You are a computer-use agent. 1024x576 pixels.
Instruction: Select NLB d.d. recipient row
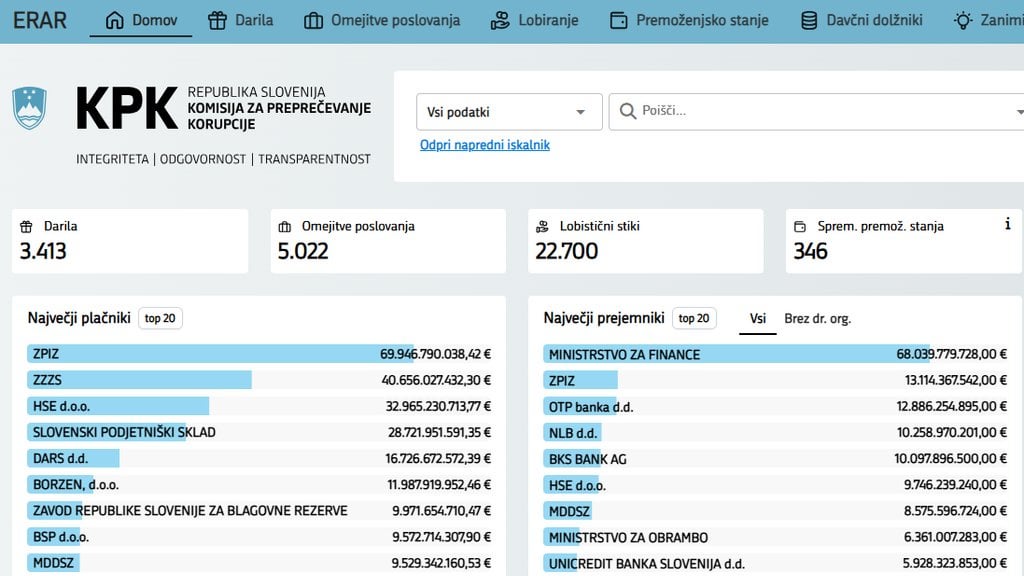pos(775,432)
